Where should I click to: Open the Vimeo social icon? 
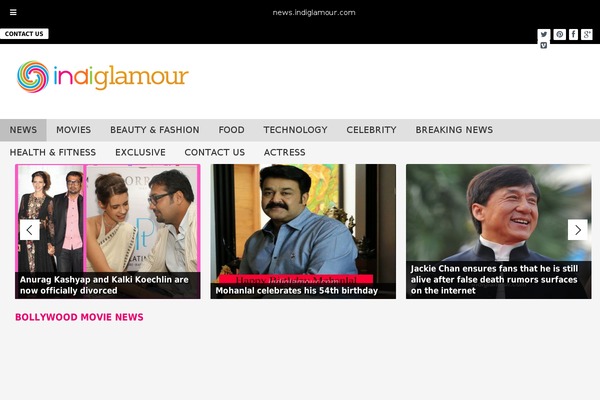[x=543, y=46]
